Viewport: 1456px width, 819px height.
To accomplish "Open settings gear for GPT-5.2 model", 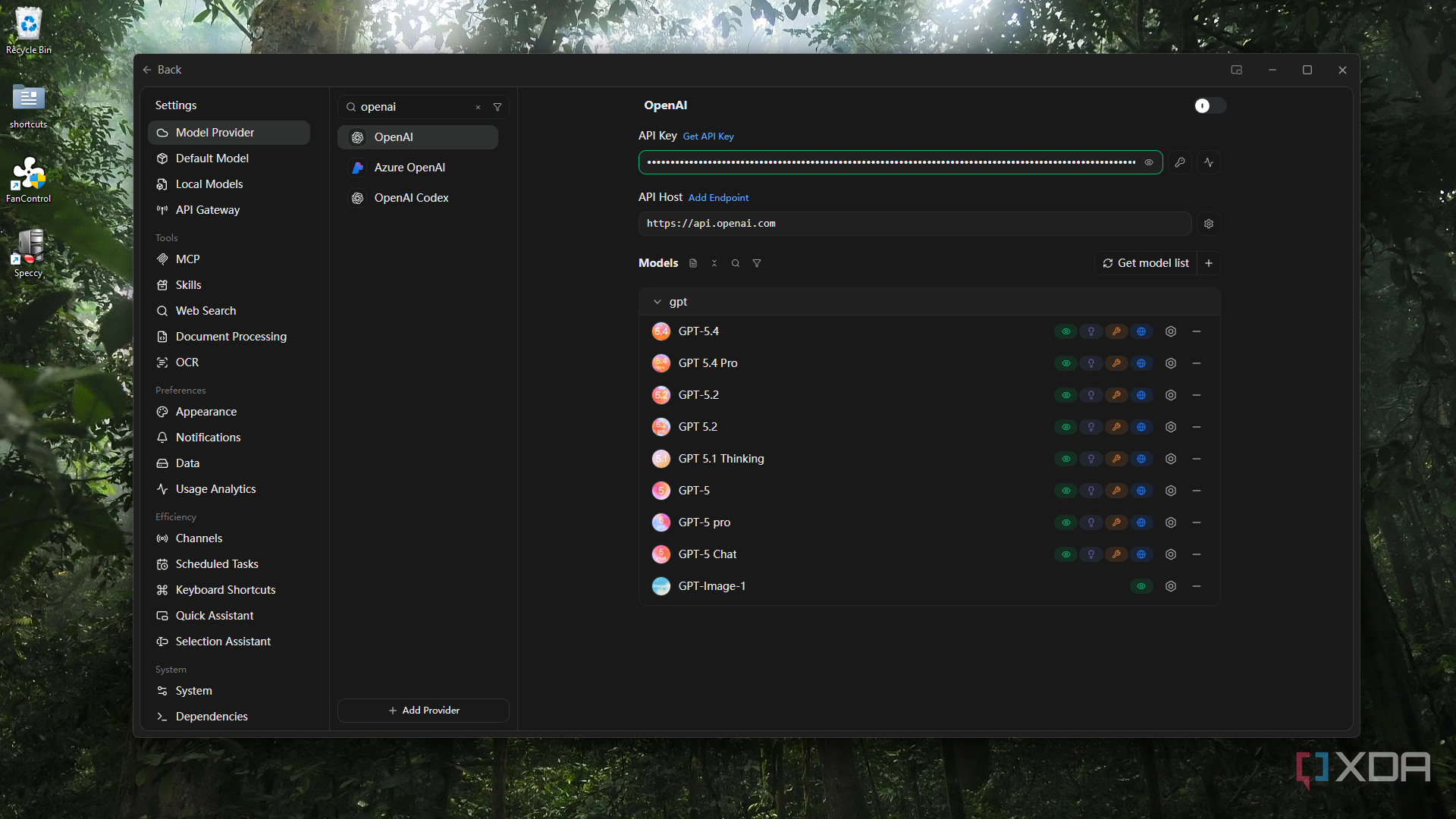I will coord(1171,395).
